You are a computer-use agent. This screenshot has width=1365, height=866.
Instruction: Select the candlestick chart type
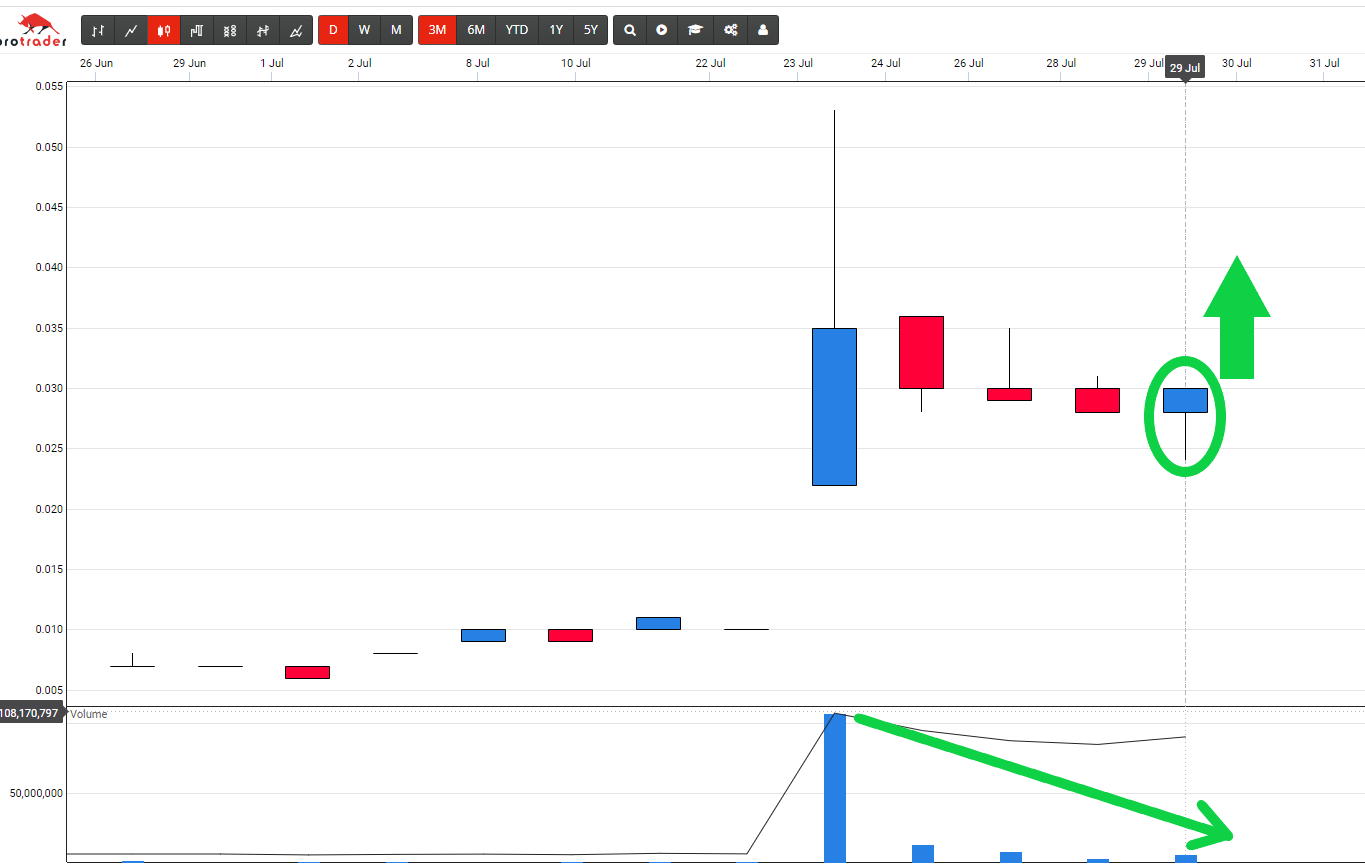click(163, 30)
